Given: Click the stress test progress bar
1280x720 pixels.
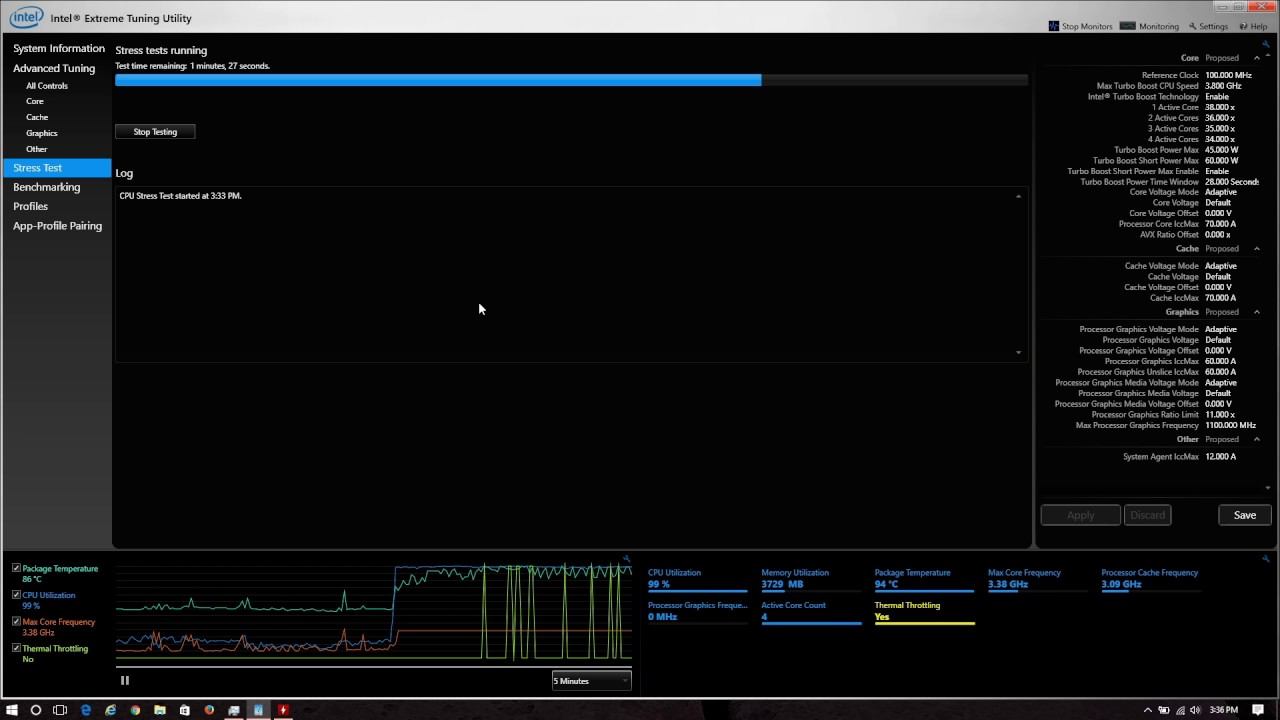Looking at the screenshot, I should click(x=572, y=80).
